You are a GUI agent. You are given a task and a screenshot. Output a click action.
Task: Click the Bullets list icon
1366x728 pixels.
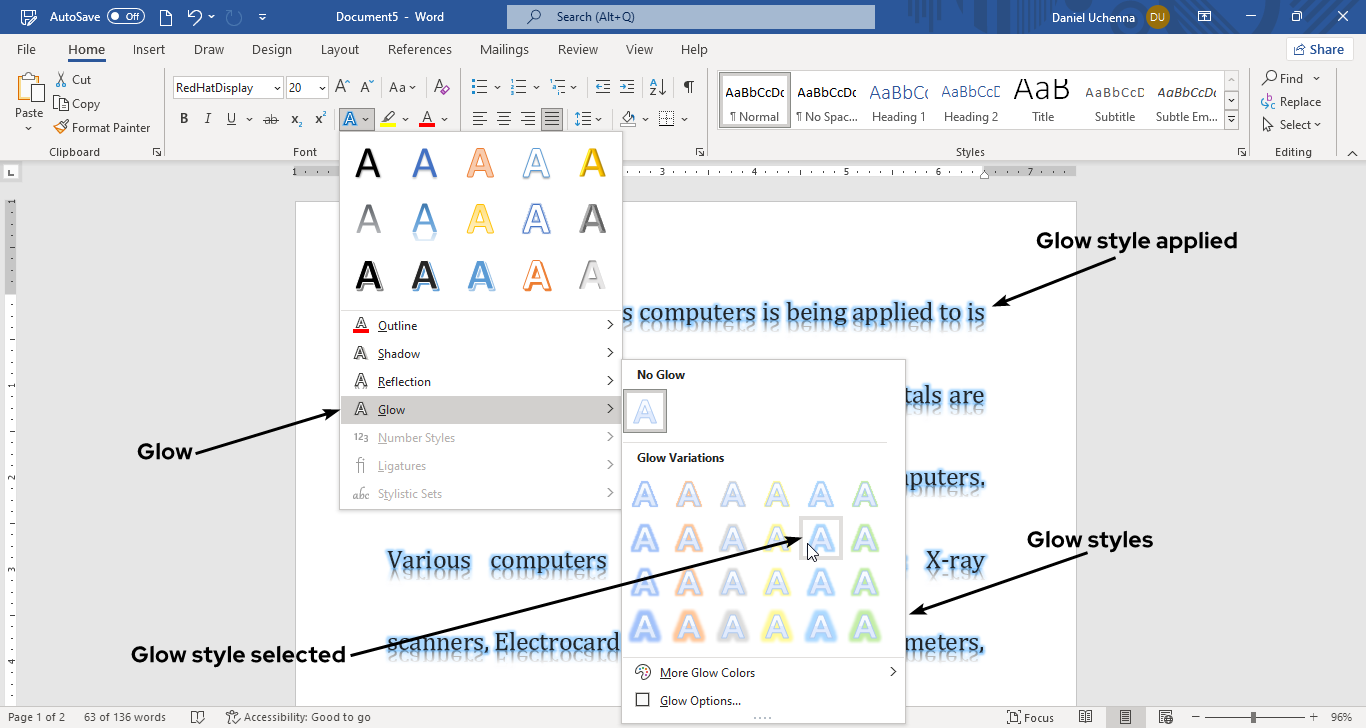(480, 88)
